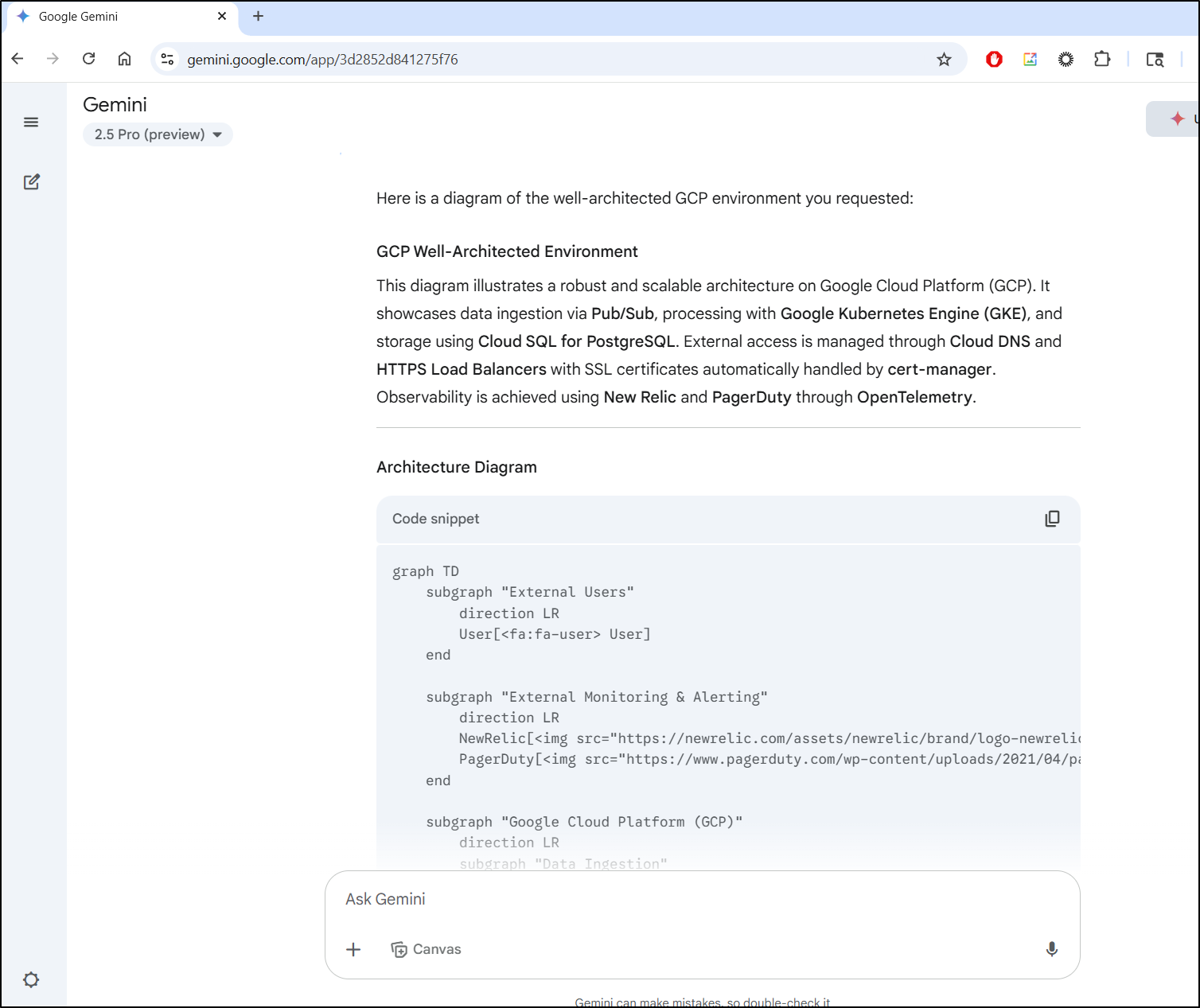This screenshot has height=1008, width=1200.
Task: Open the Gemini main menu hamburger
Action: (x=31, y=122)
